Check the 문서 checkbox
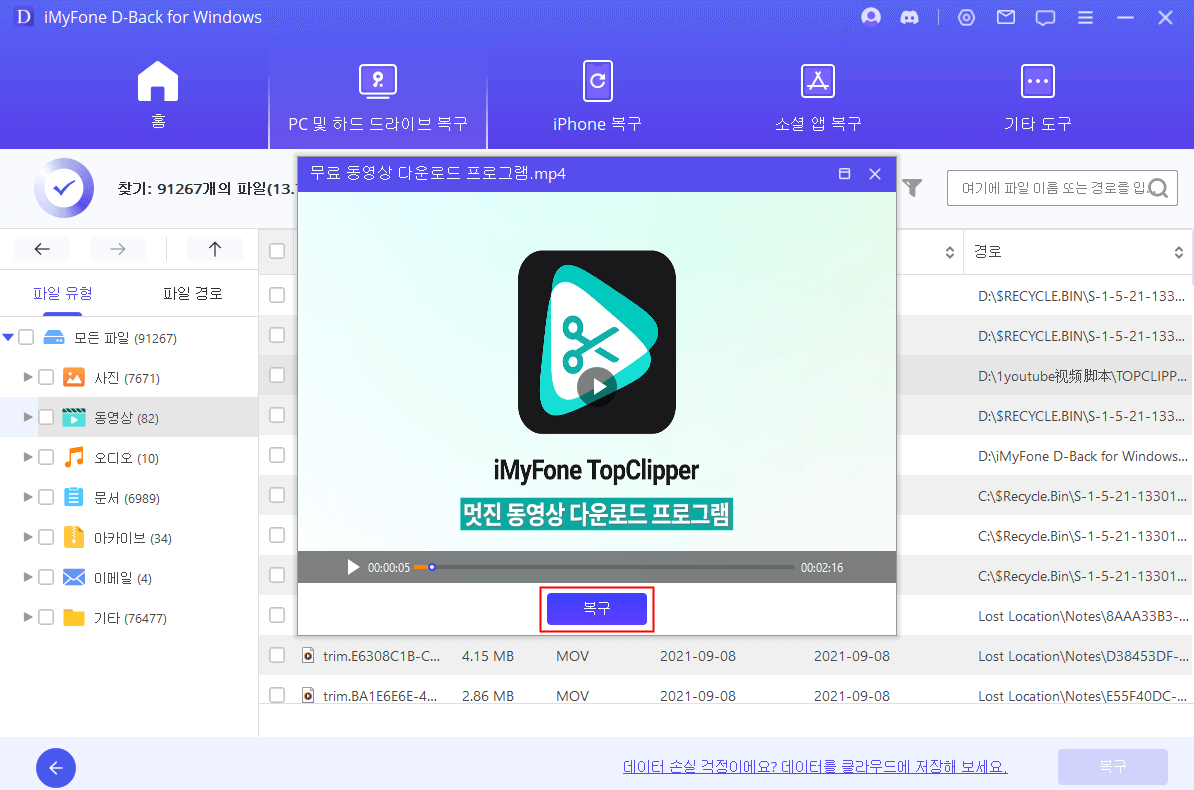 tap(46, 497)
